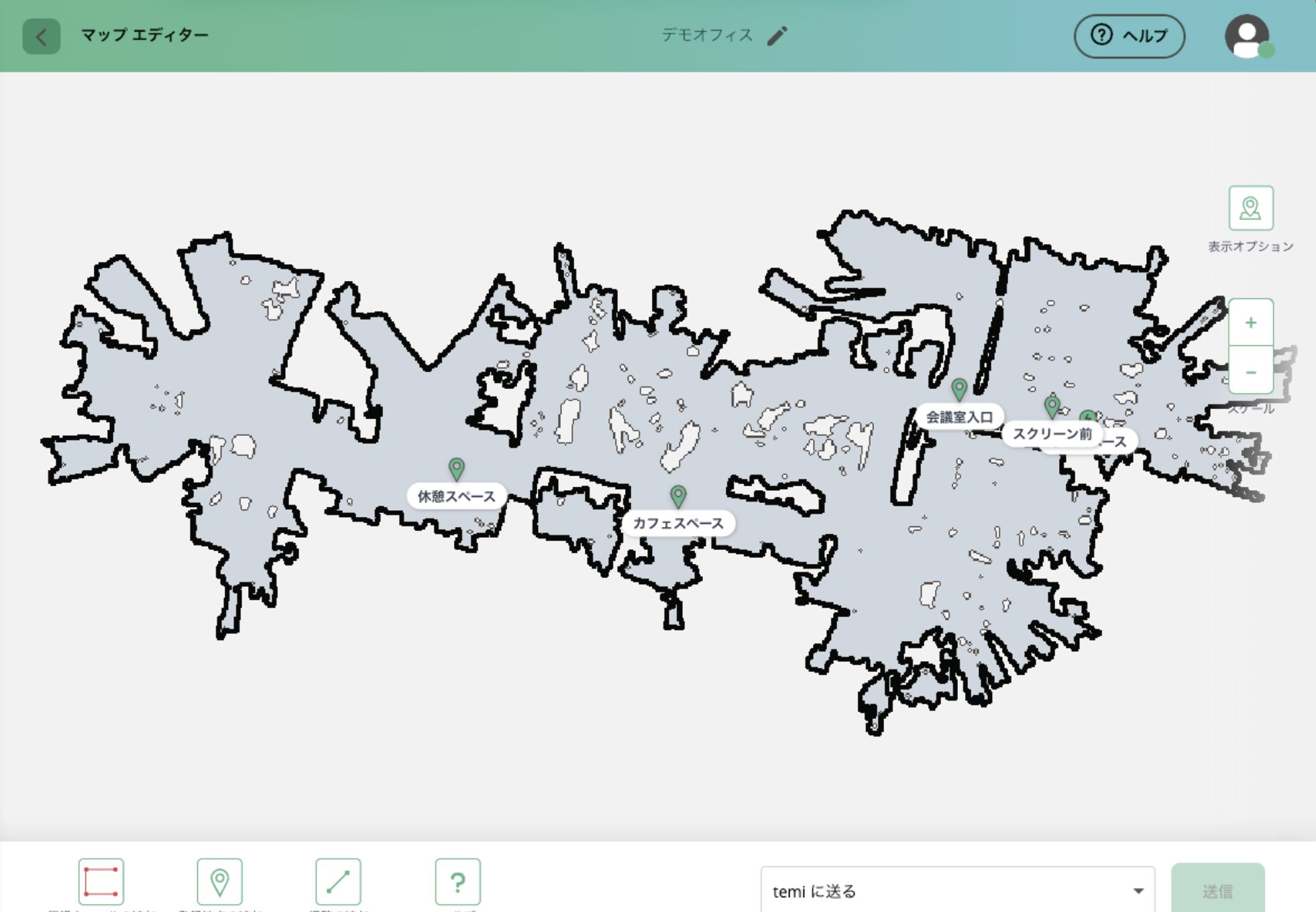
Task: Select the add location pin tool
Action: pos(219,881)
